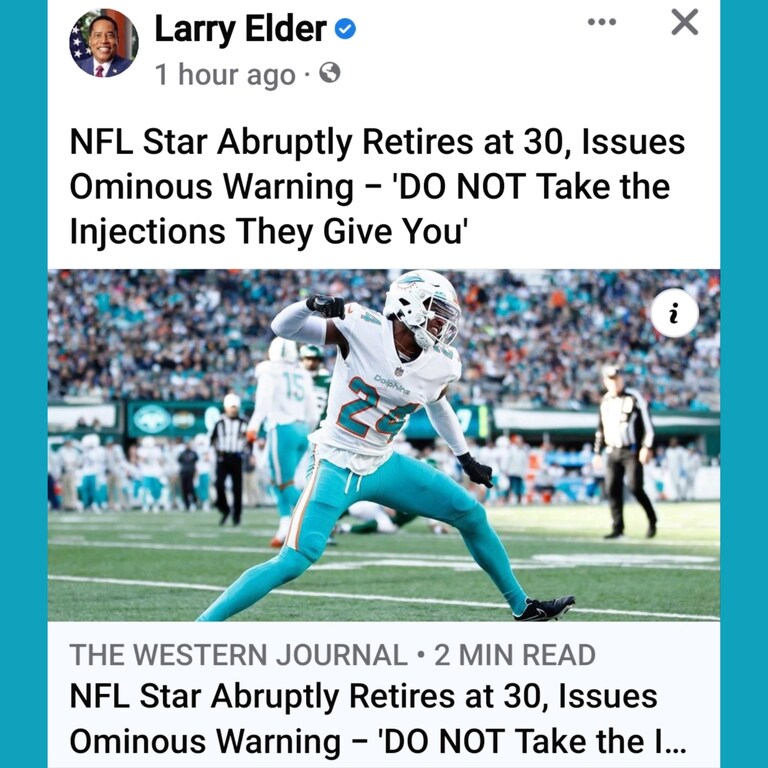768x768 pixels.
Task: Open the three-dot post options menu
Action: click(601, 22)
